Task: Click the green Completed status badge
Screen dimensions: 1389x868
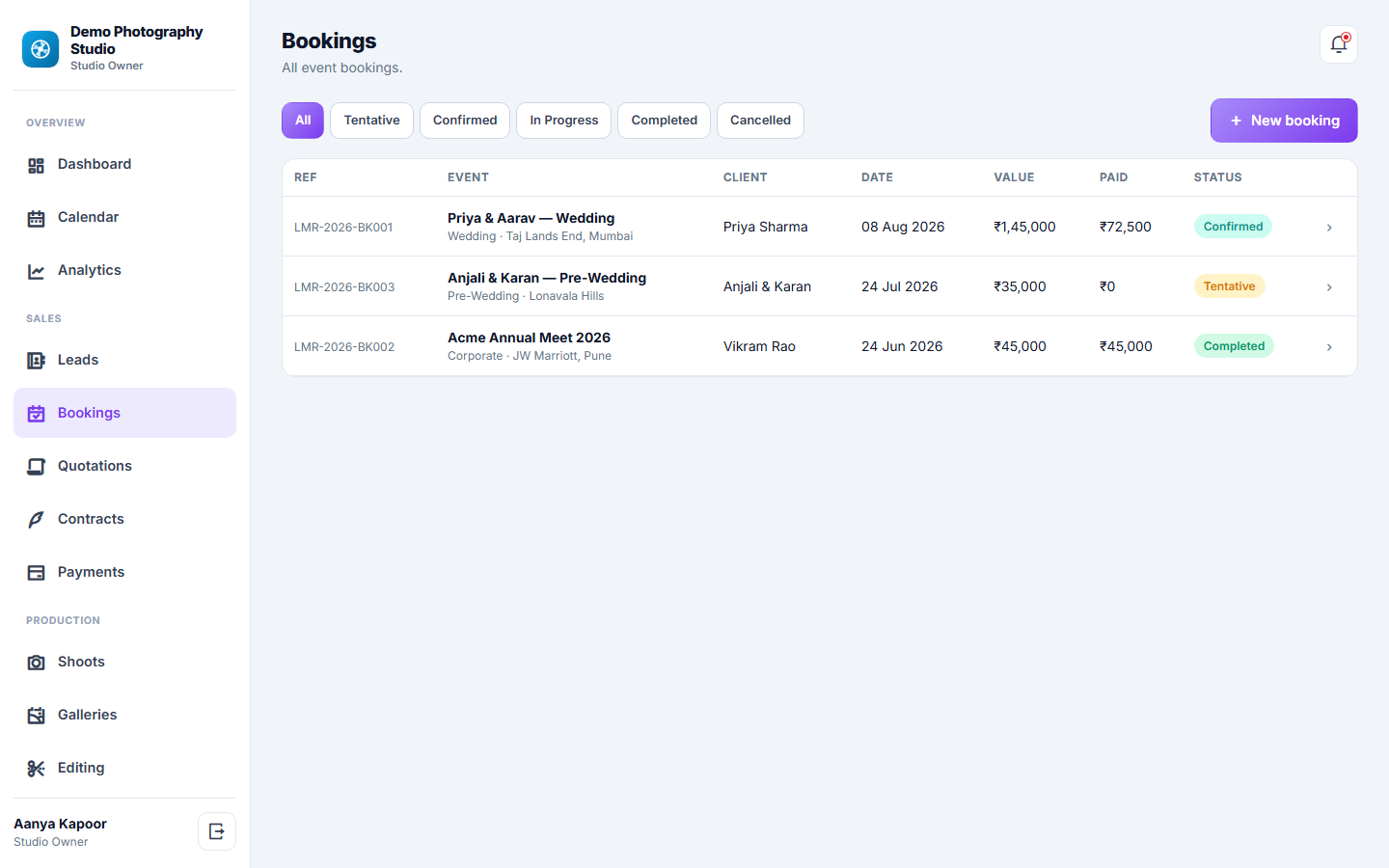Action: [x=1234, y=346]
